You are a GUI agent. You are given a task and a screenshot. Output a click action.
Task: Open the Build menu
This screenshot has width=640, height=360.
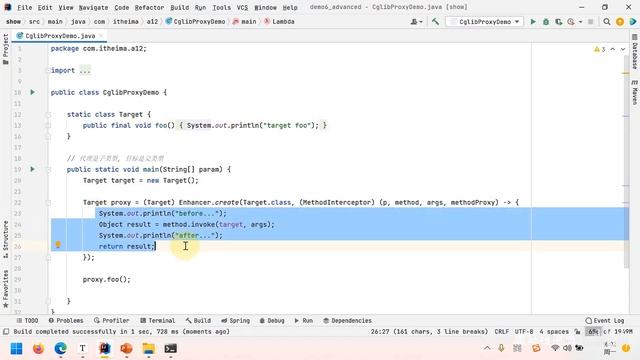[180, 7]
